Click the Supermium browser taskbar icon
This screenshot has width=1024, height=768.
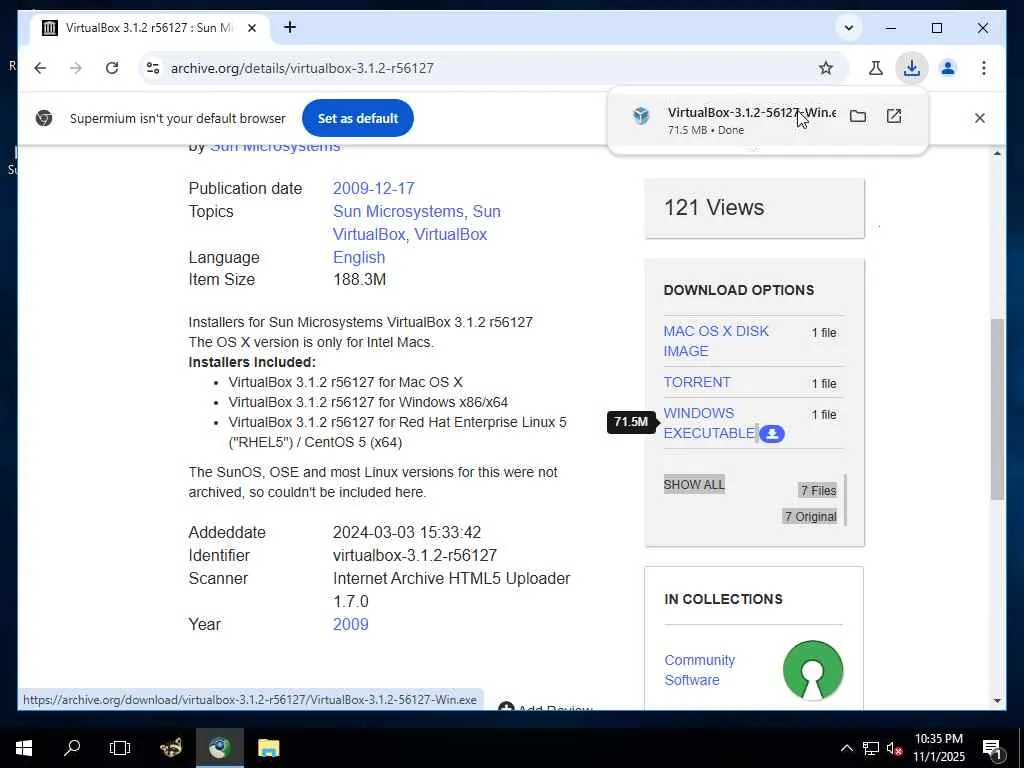point(220,748)
